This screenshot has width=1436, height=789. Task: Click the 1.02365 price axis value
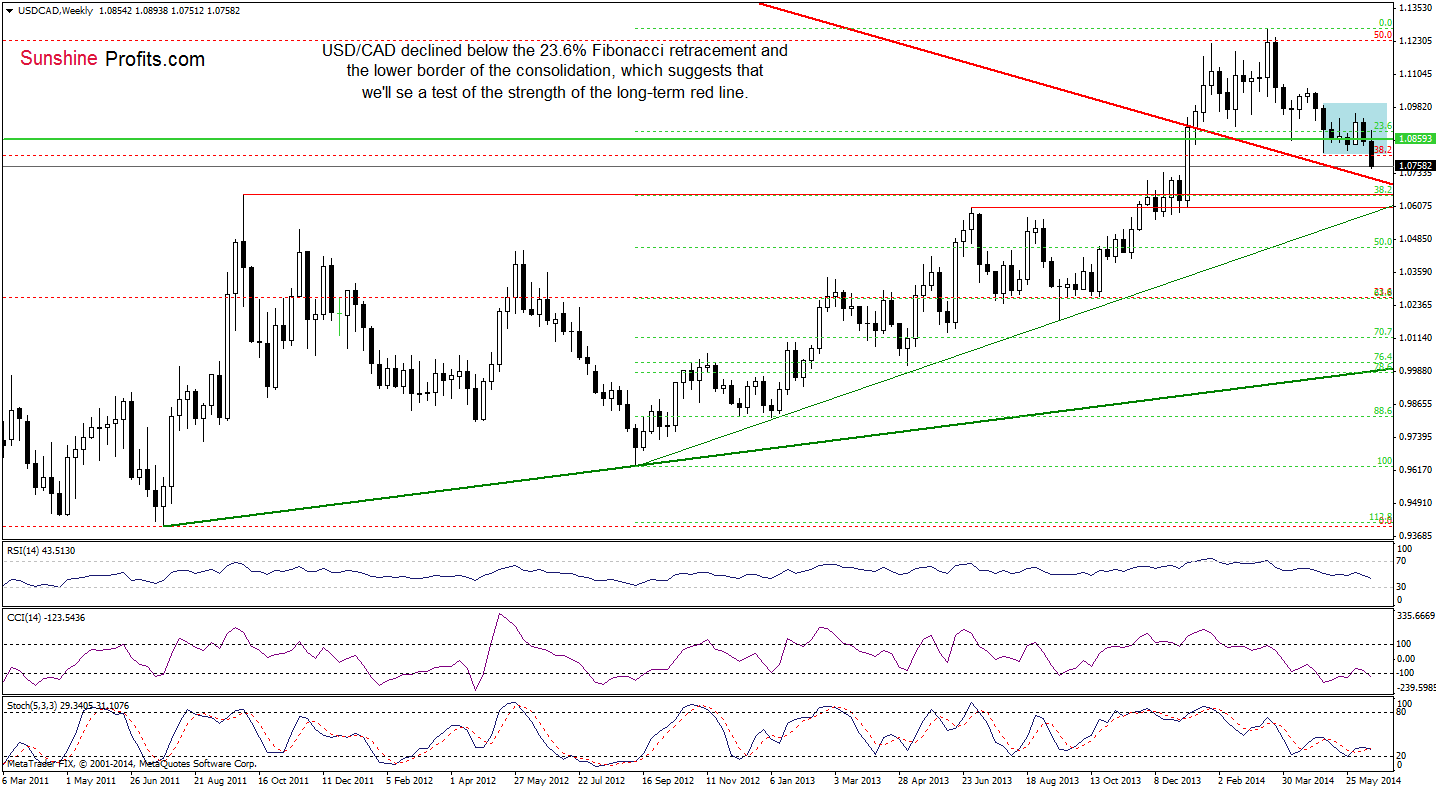pyautogui.click(x=1415, y=305)
